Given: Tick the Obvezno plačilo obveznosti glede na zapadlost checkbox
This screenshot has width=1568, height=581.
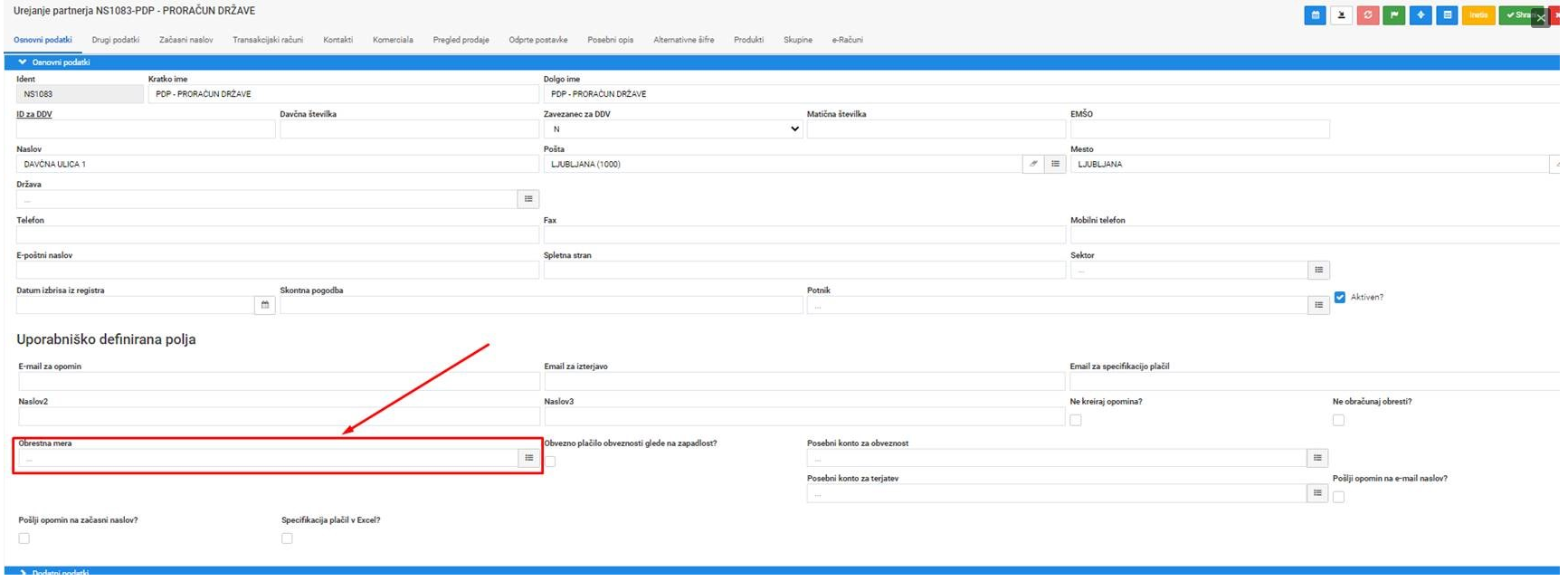Looking at the screenshot, I should coord(550,462).
